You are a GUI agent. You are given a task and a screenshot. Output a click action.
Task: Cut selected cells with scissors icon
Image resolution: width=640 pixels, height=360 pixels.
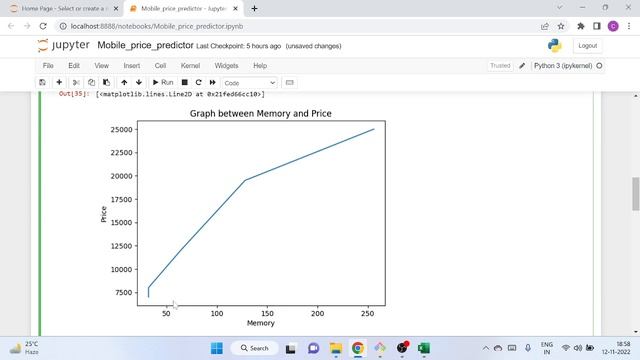(x=76, y=82)
